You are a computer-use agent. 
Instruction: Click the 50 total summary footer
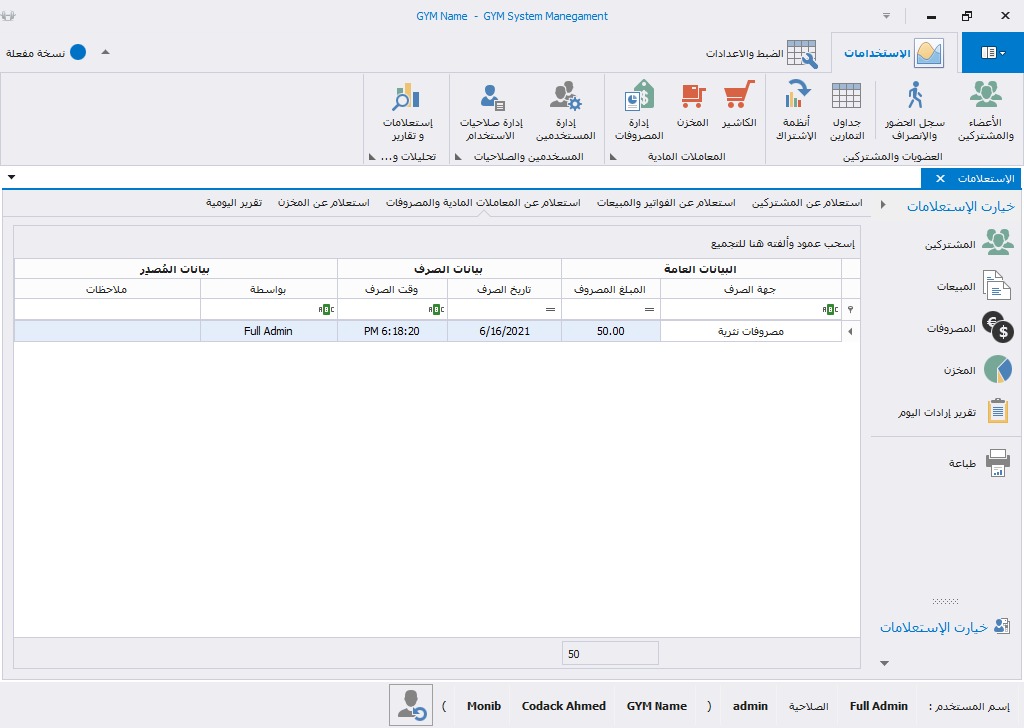click(x=610, y=654)
